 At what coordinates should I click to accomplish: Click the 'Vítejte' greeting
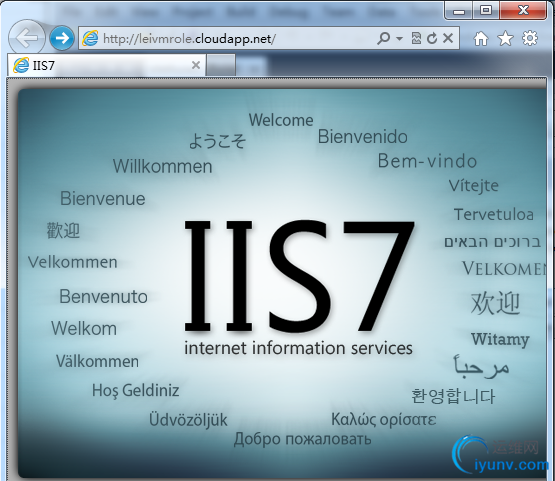(x=474, y=186)
